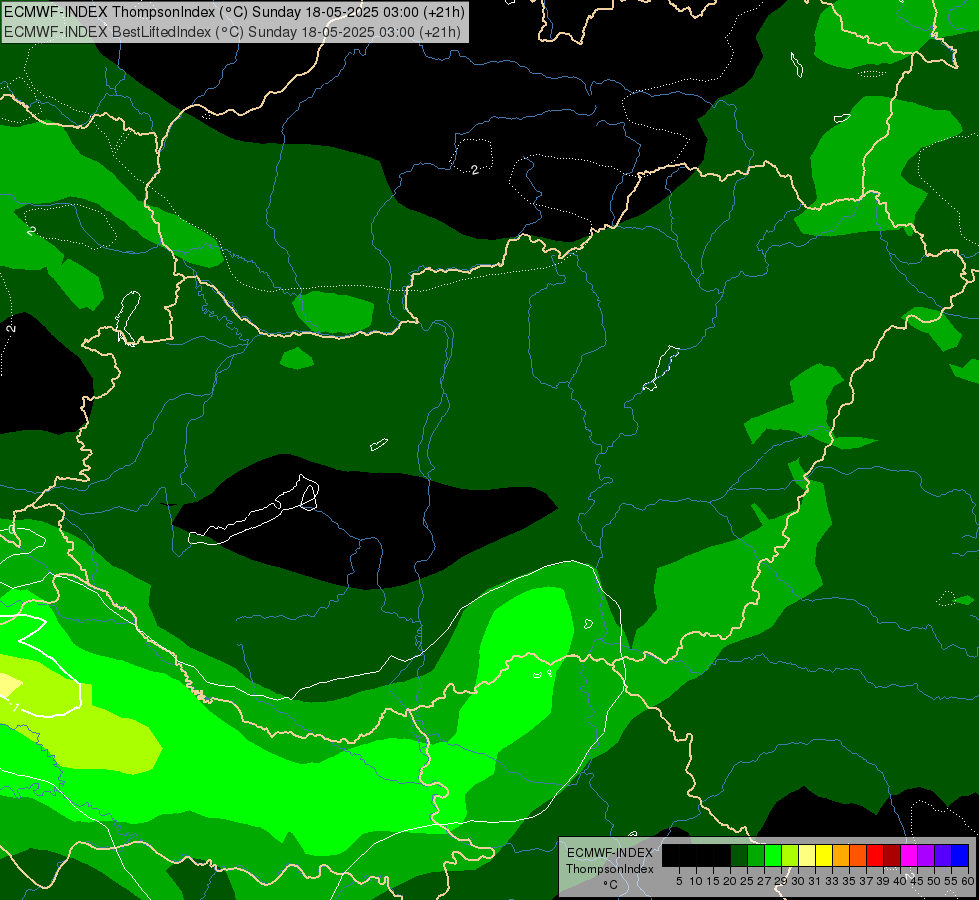
Task: Click the legend scale value "50"
Action: [934, 881]
